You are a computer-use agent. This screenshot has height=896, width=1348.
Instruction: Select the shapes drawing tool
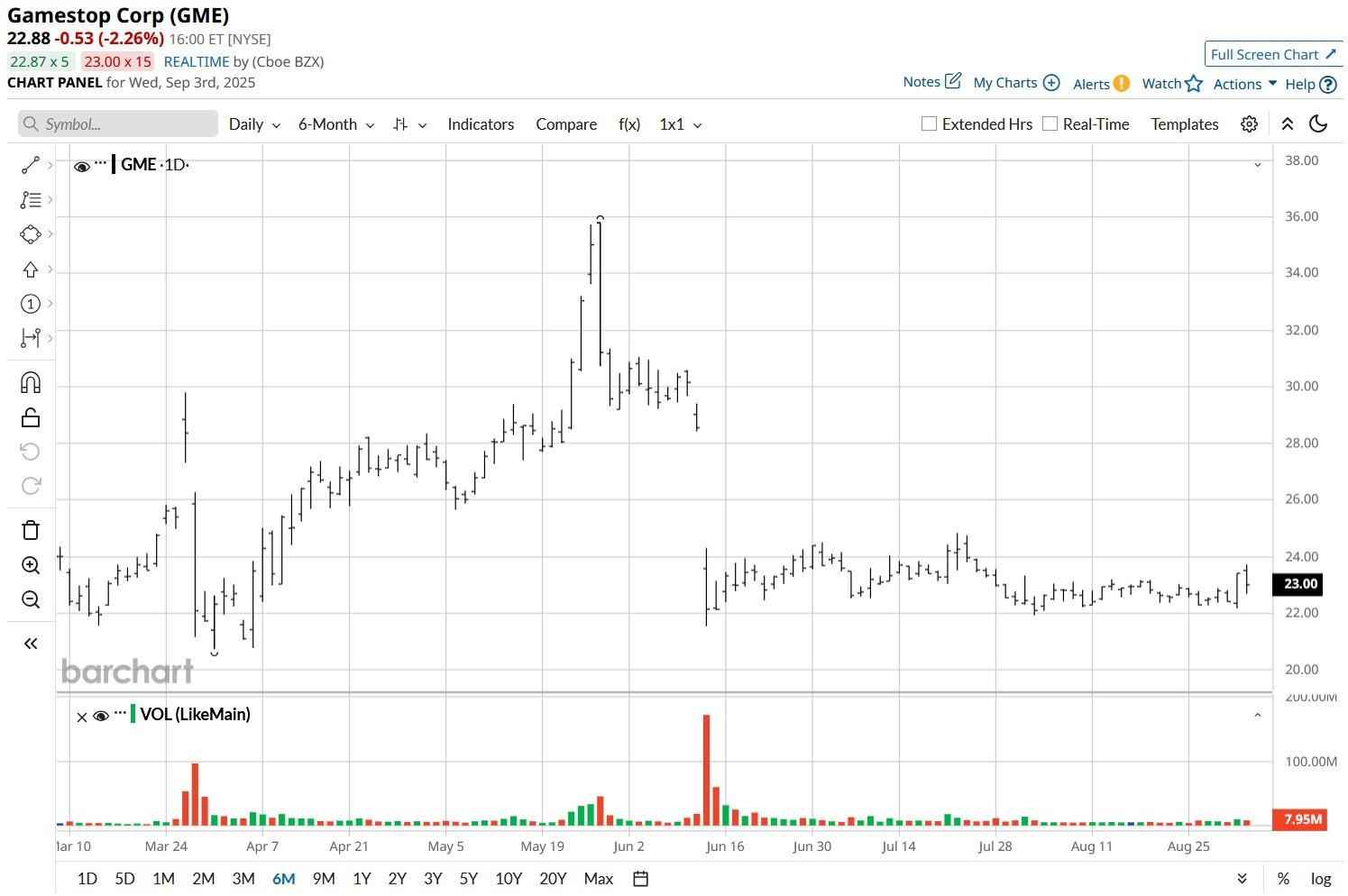pyautogui.click(x=30, y=234)
